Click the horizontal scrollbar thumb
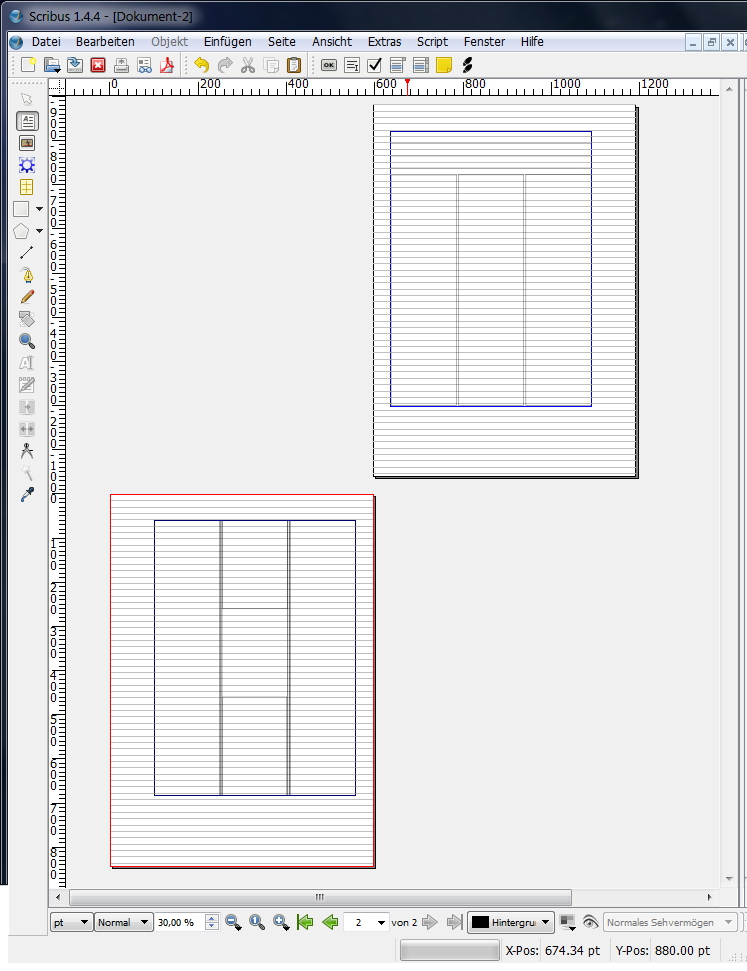747x971 pixels. [320, 897]
